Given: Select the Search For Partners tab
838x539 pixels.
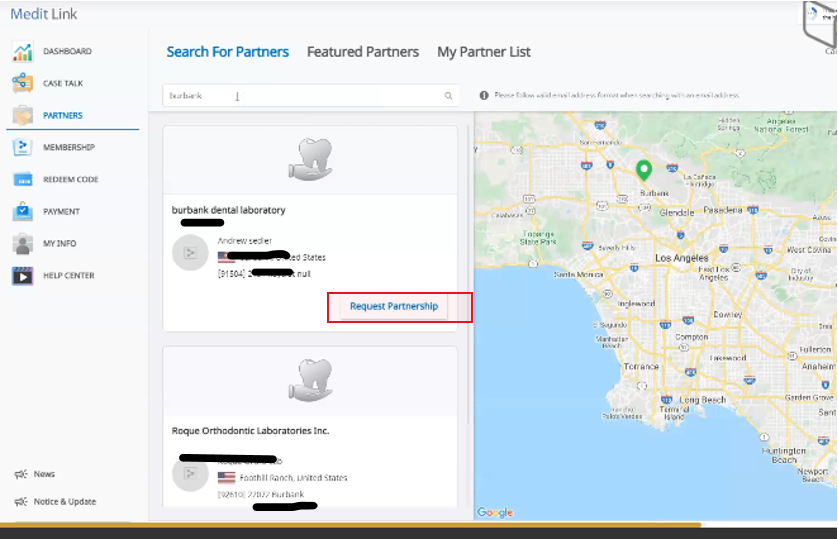Looking at the screenshot, I should point(227,52).
